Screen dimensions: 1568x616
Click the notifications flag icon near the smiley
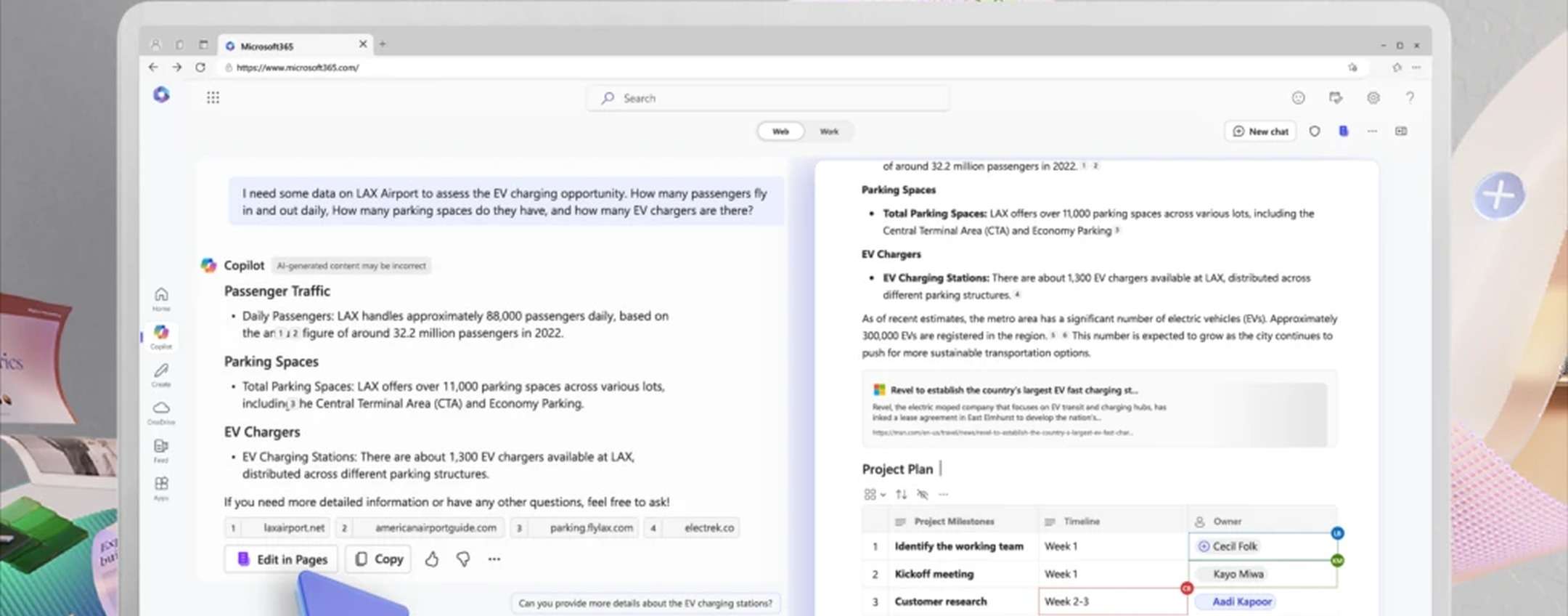pos(1336,97)
